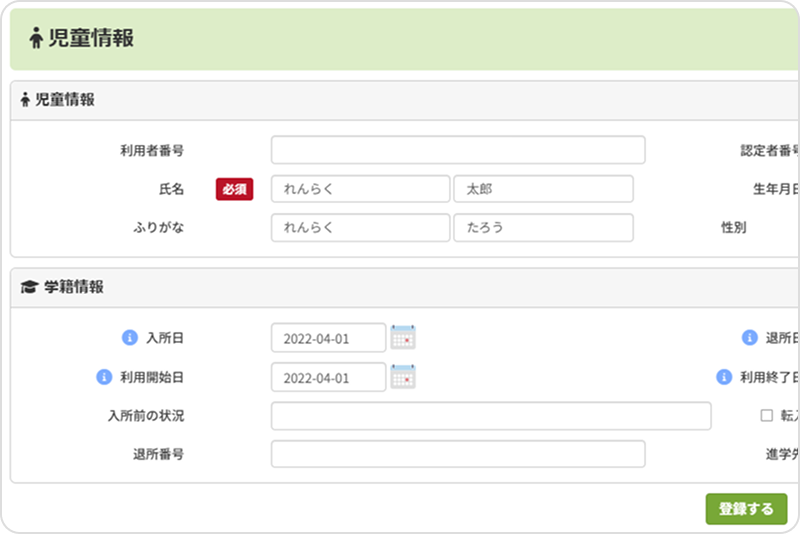Screen dimensions: 800x534
Task: Toggle the 転入 checkbox
Action: 767,415
